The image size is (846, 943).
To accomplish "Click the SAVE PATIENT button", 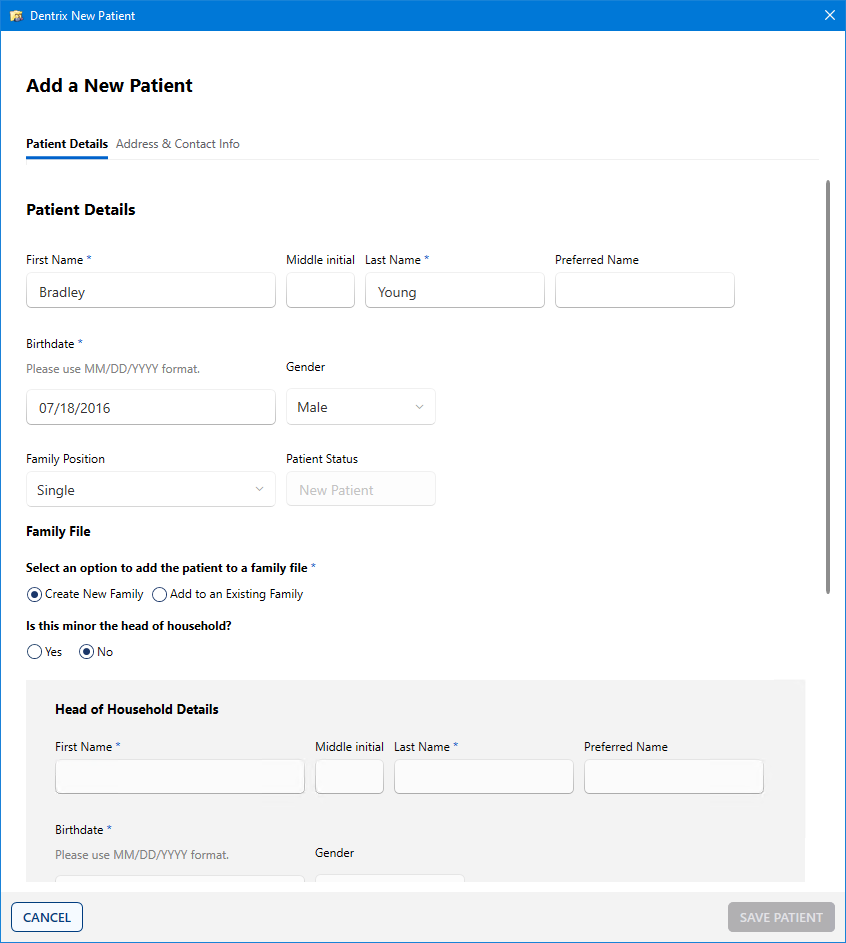I will pyautogui.click(x=781, y=917).
